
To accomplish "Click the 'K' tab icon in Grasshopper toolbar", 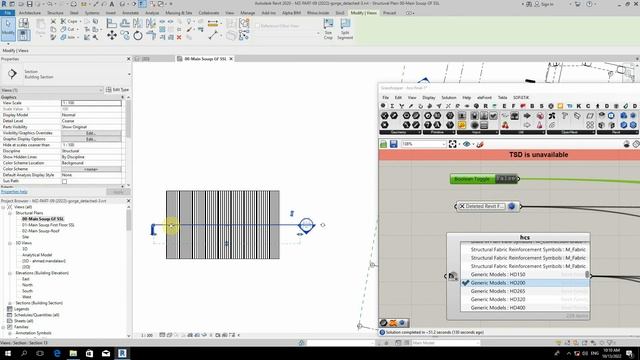I will tap(578, 106).
